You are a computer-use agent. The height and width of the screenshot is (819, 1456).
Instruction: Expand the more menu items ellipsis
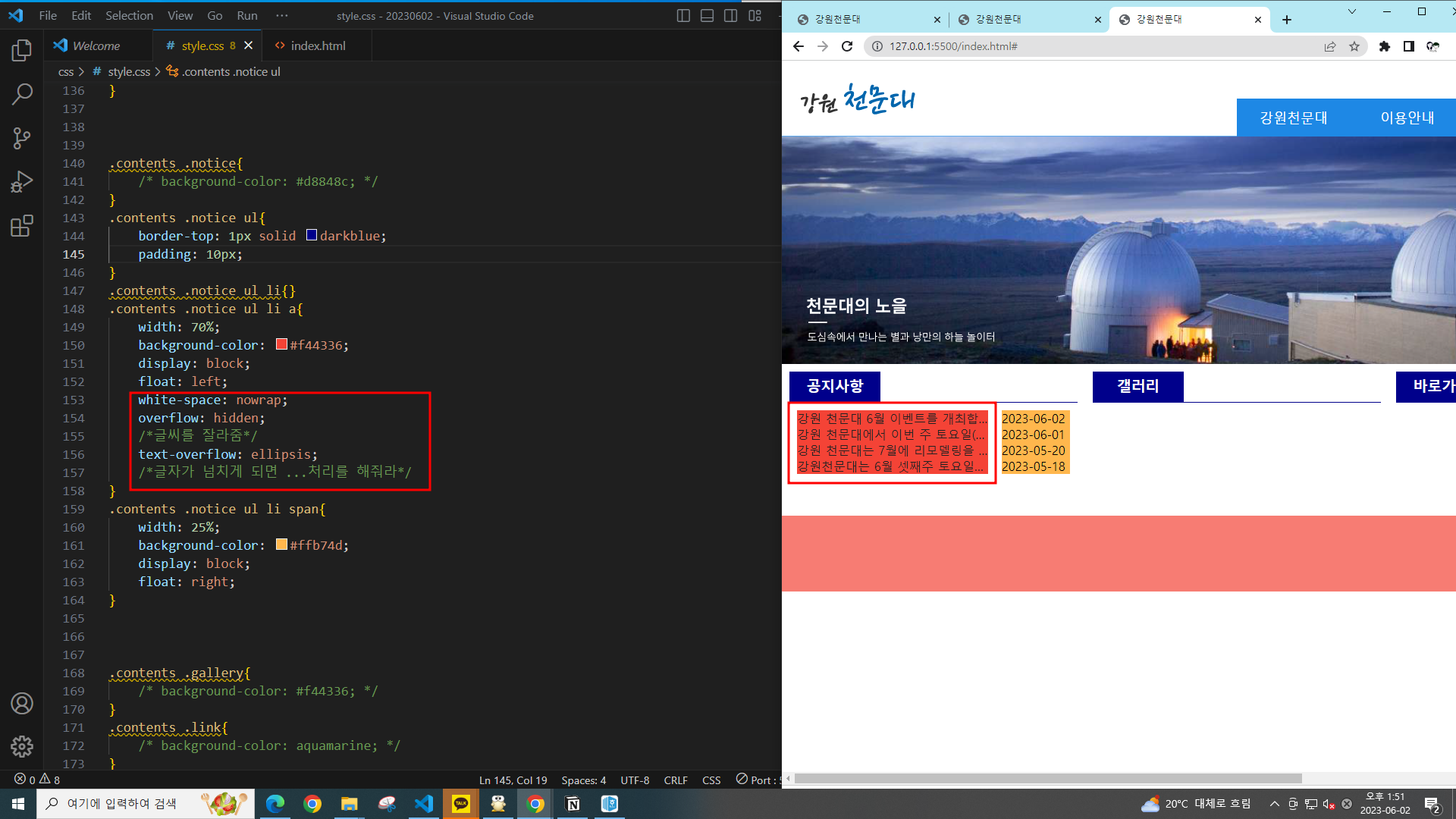pos(282,16)
